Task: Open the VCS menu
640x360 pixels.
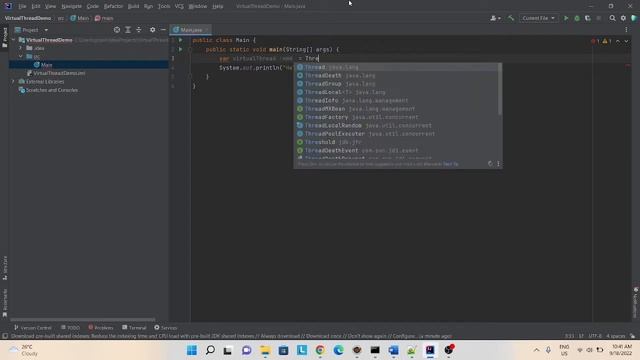Action: 179,6
